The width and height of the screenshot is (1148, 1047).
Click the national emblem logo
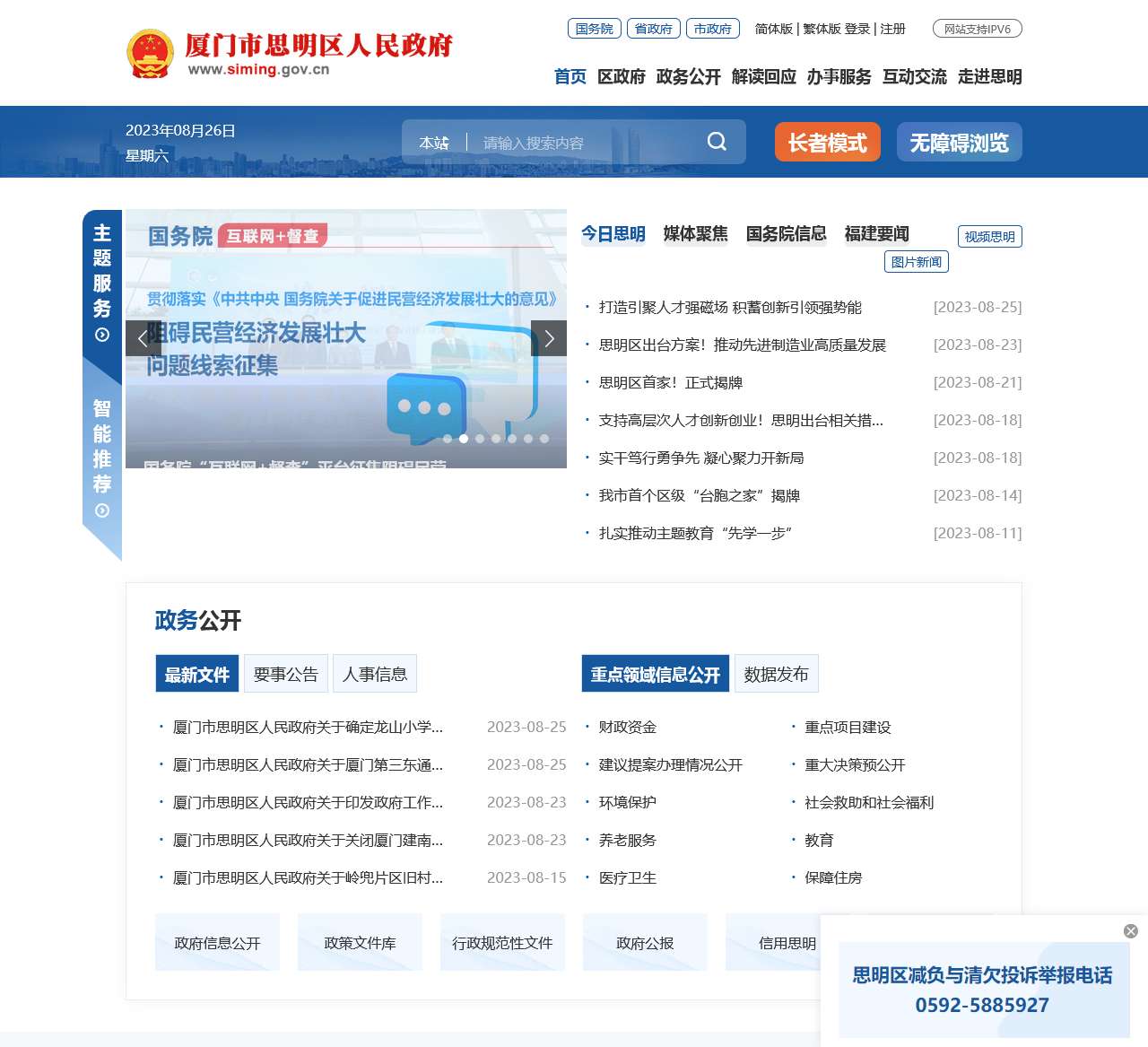point(150,54)
